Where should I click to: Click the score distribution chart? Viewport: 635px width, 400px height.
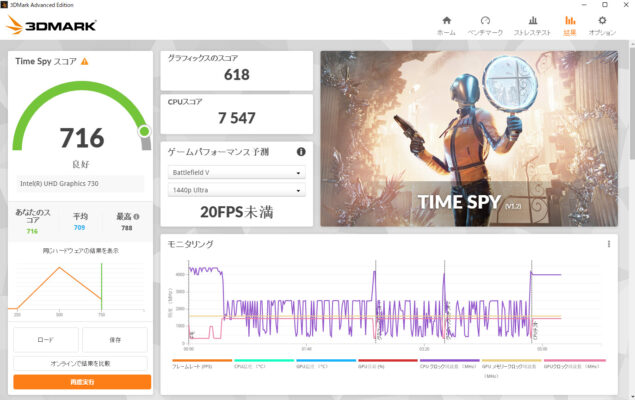77,287
